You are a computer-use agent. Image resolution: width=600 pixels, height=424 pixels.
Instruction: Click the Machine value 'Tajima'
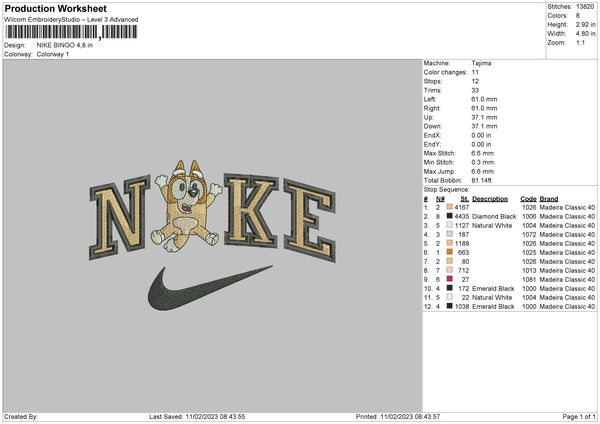[x=481, y=63]
